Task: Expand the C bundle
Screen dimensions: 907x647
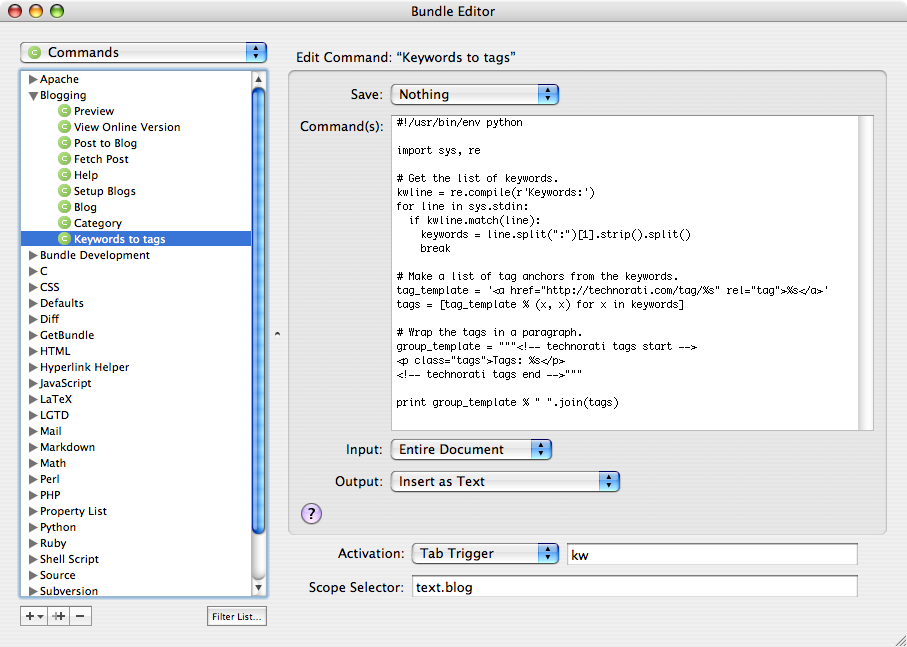Action: click(33, 271)
